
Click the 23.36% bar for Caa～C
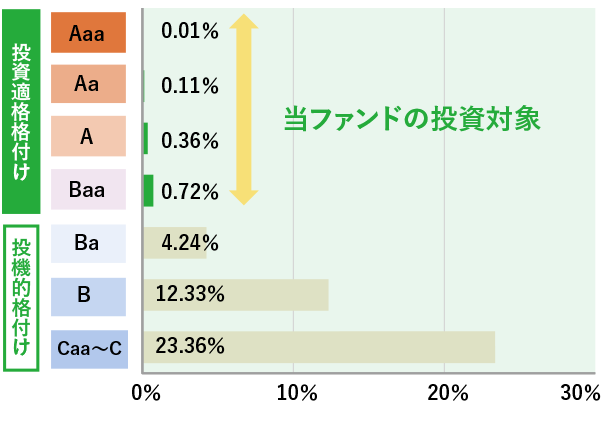pyautogui.click(x=319, y=347)
